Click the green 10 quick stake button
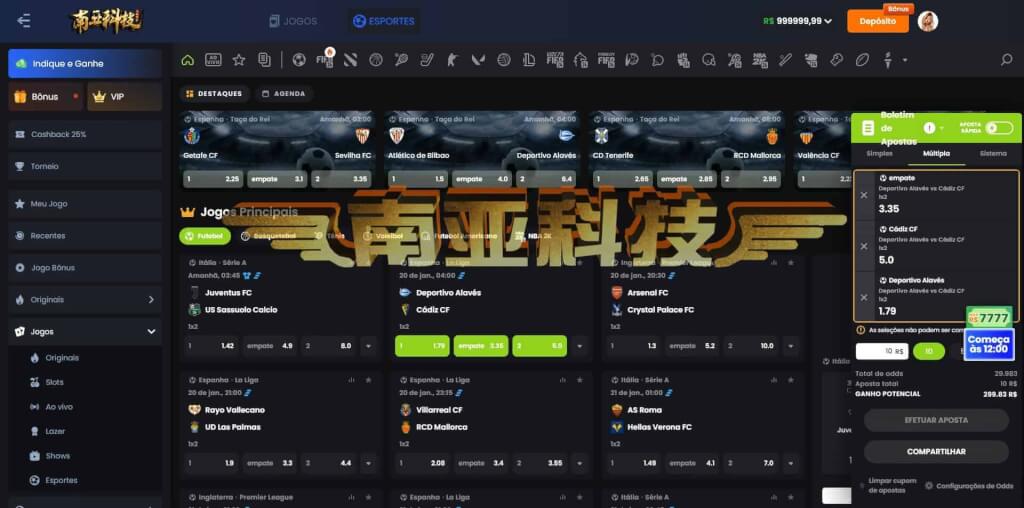Screen dimensions: 1024x508 [x=929, y=351]
